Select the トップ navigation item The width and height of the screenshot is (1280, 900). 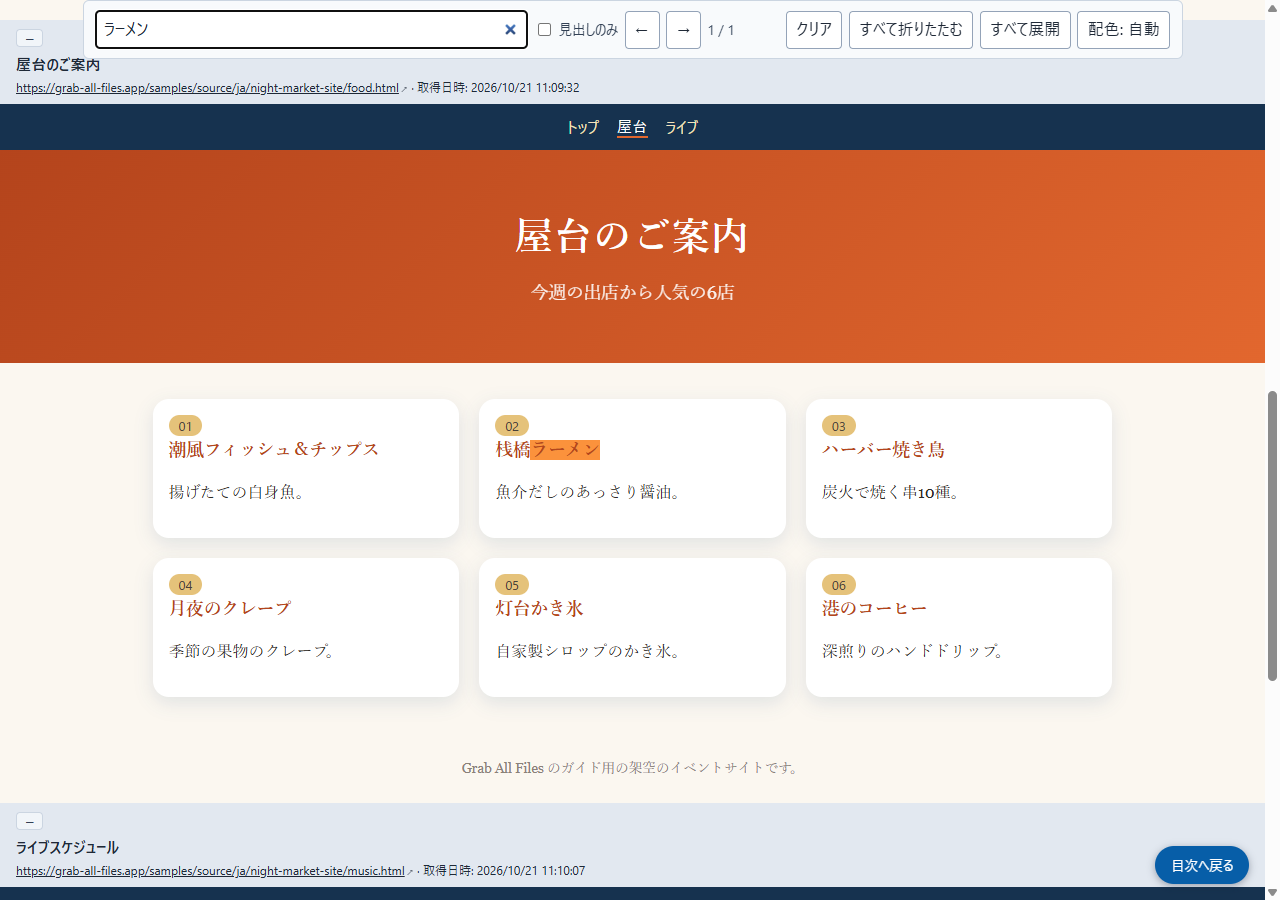click(x=583, y=127)
